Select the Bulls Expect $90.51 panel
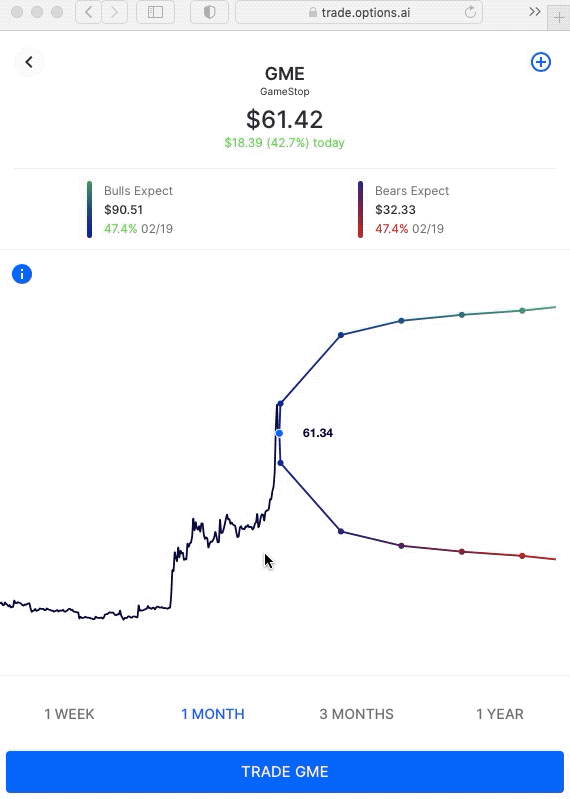This screenshot has height=799, width=570. 130,209
